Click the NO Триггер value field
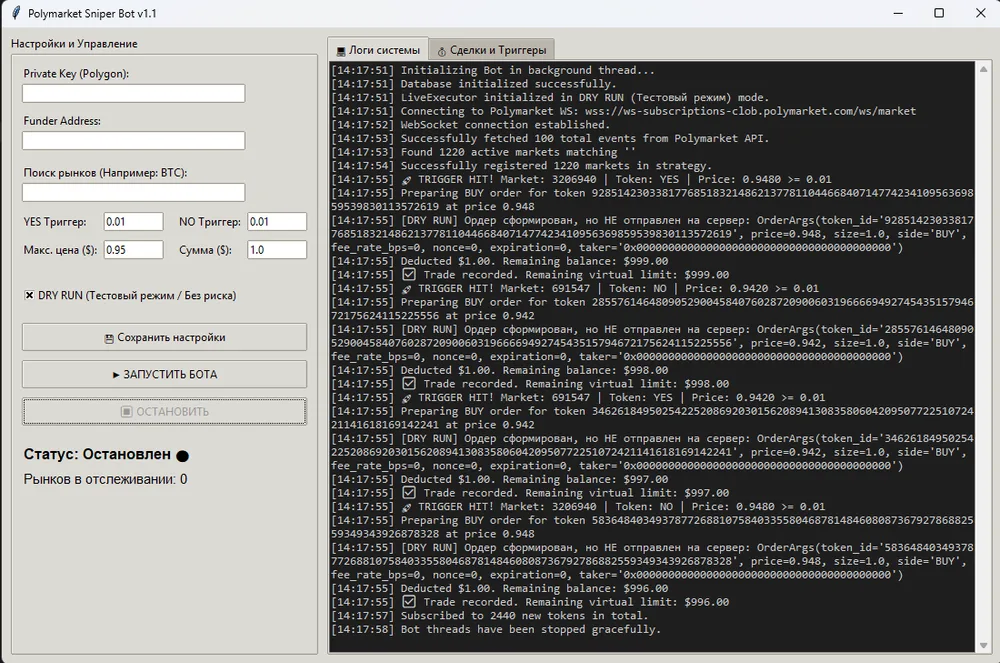The width and height of the screenshot is (1000, 663). [x=277, y=222]
